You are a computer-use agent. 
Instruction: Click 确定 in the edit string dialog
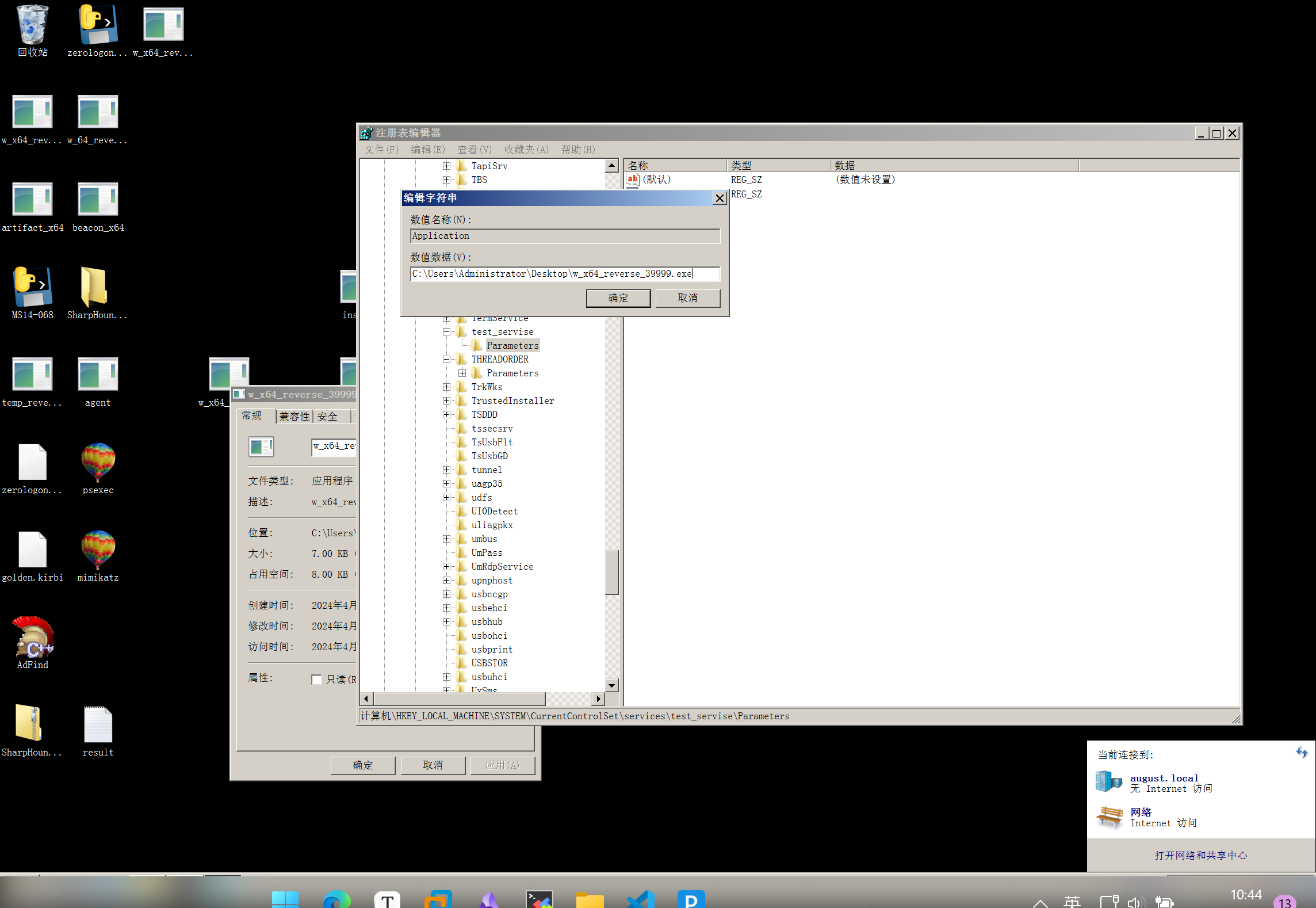click(618, 298)
